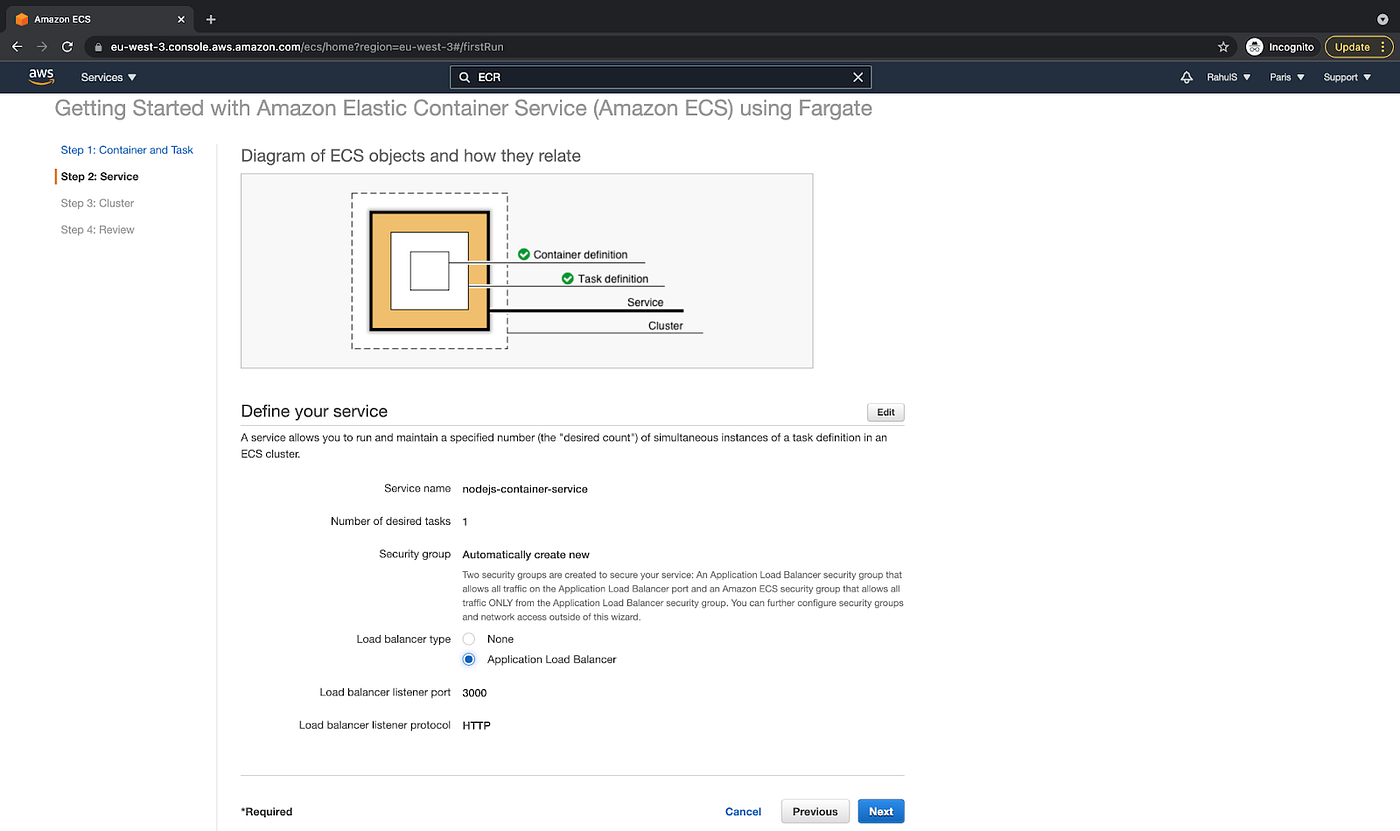The image size is (1400, 831).
Task: Open the RahulS account dropdown
Action: pyautogui.click(x=1229, y=77)
